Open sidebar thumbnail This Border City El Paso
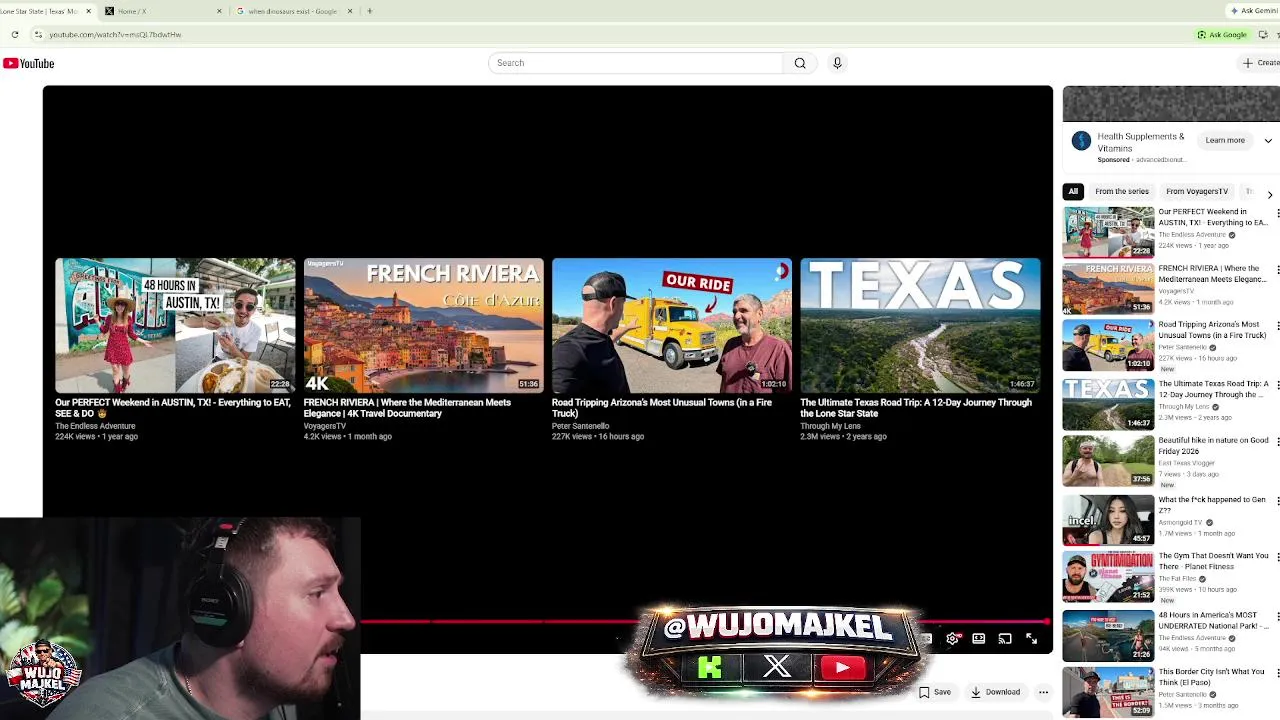 (x=1108, y=693)
